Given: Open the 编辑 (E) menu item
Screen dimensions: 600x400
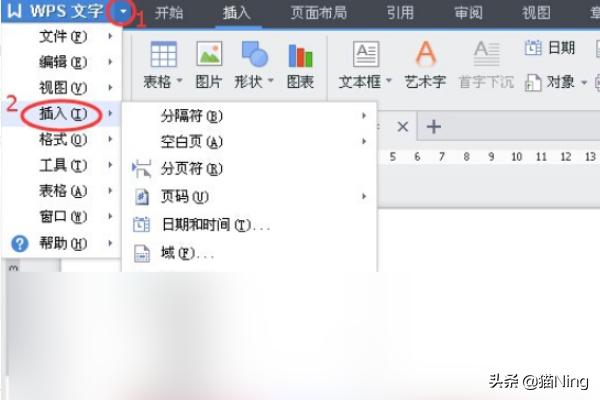Looking at the screenshot, I should coord(63,62).
